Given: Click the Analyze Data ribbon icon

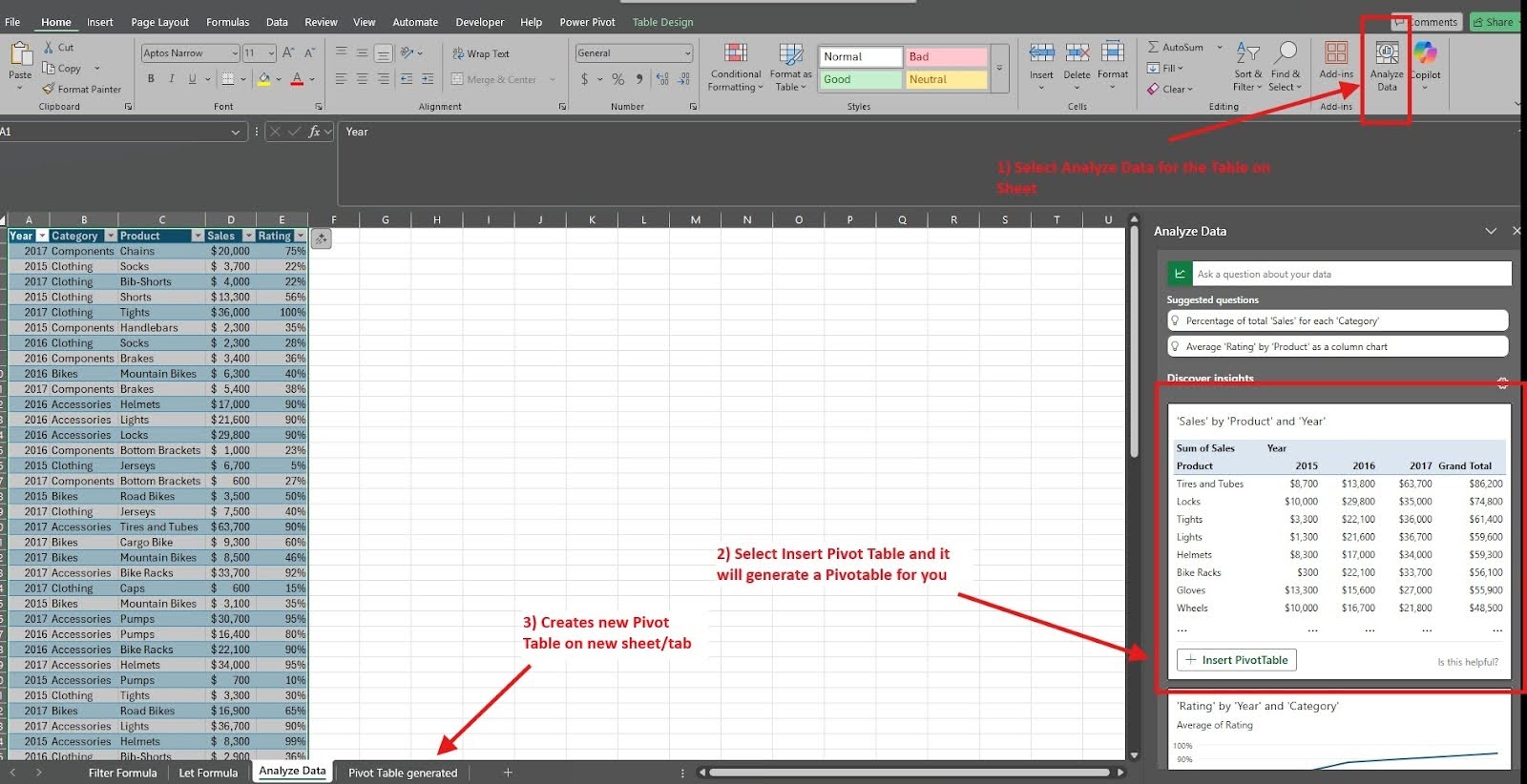Looking at the screenshot, I should 1386,55.
